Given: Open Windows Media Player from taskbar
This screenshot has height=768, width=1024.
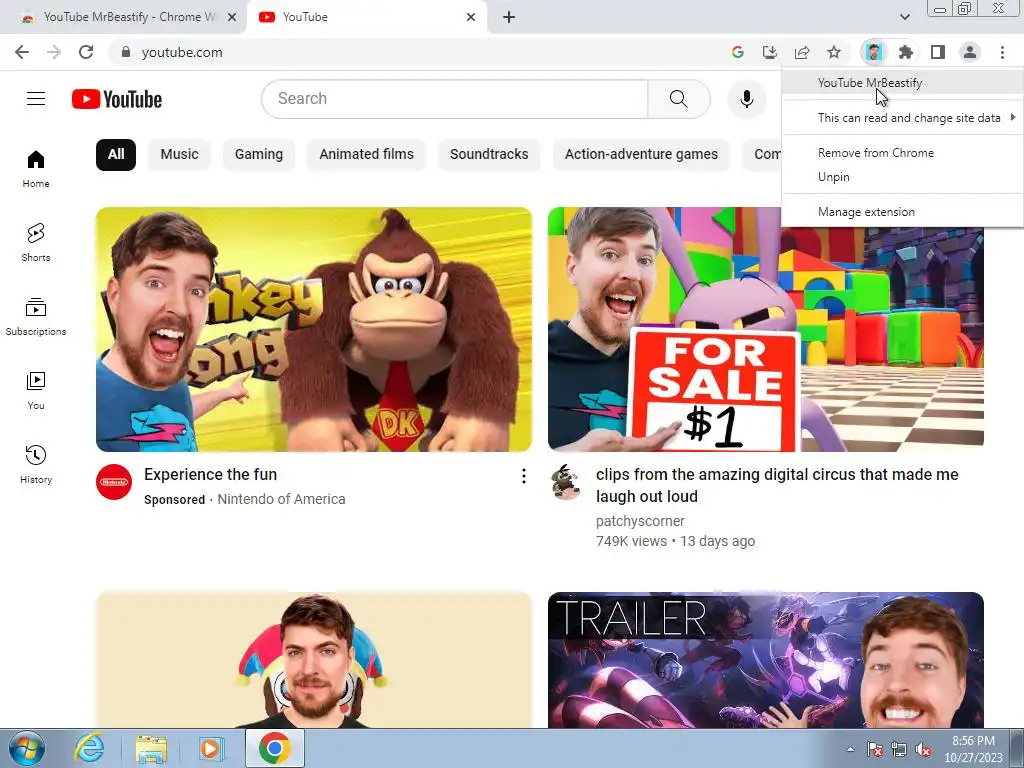Looking at the screenshot, I should [x=211, y=748].
